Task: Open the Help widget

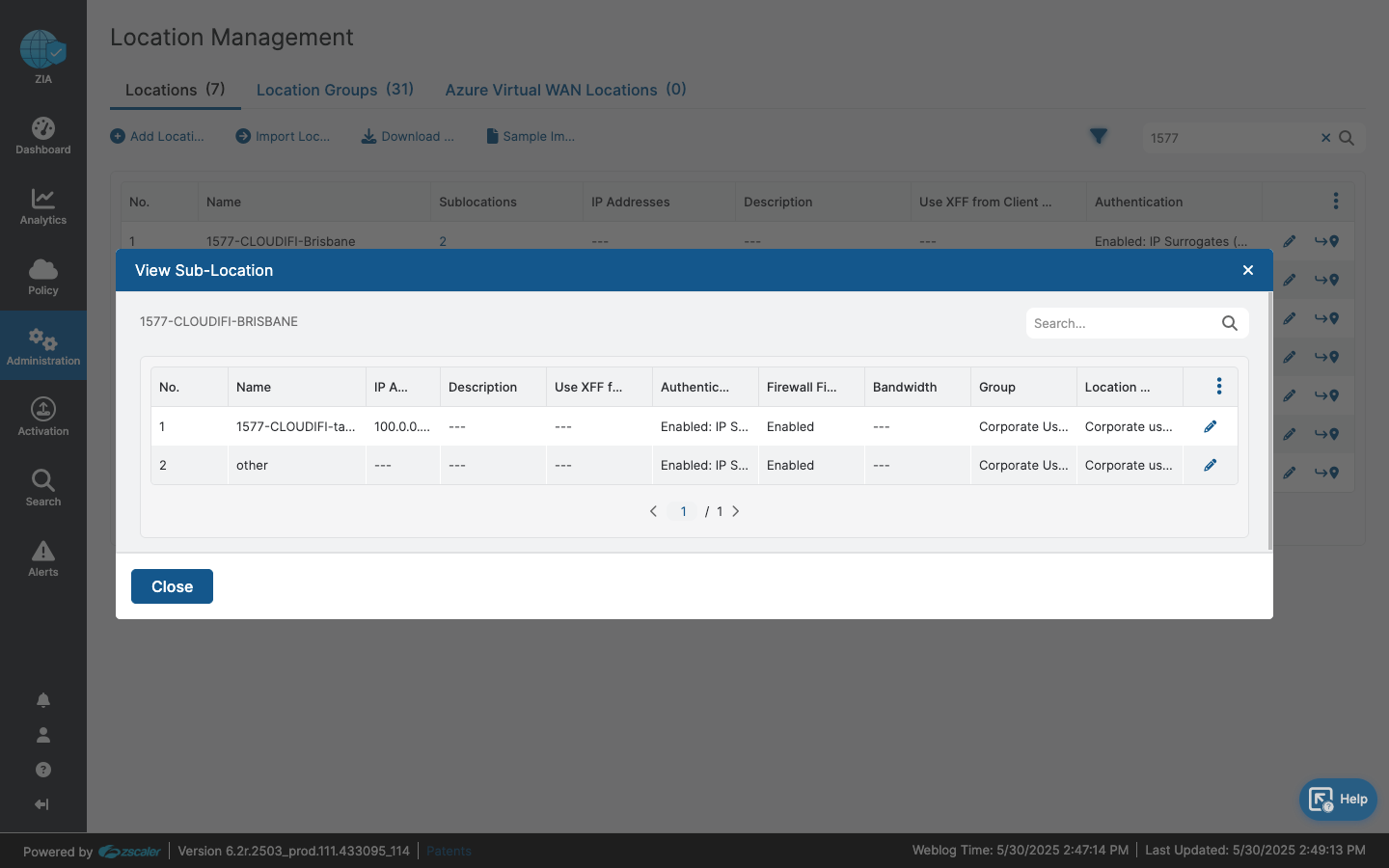Action: pyautogui.click(x=1338, y=800)
